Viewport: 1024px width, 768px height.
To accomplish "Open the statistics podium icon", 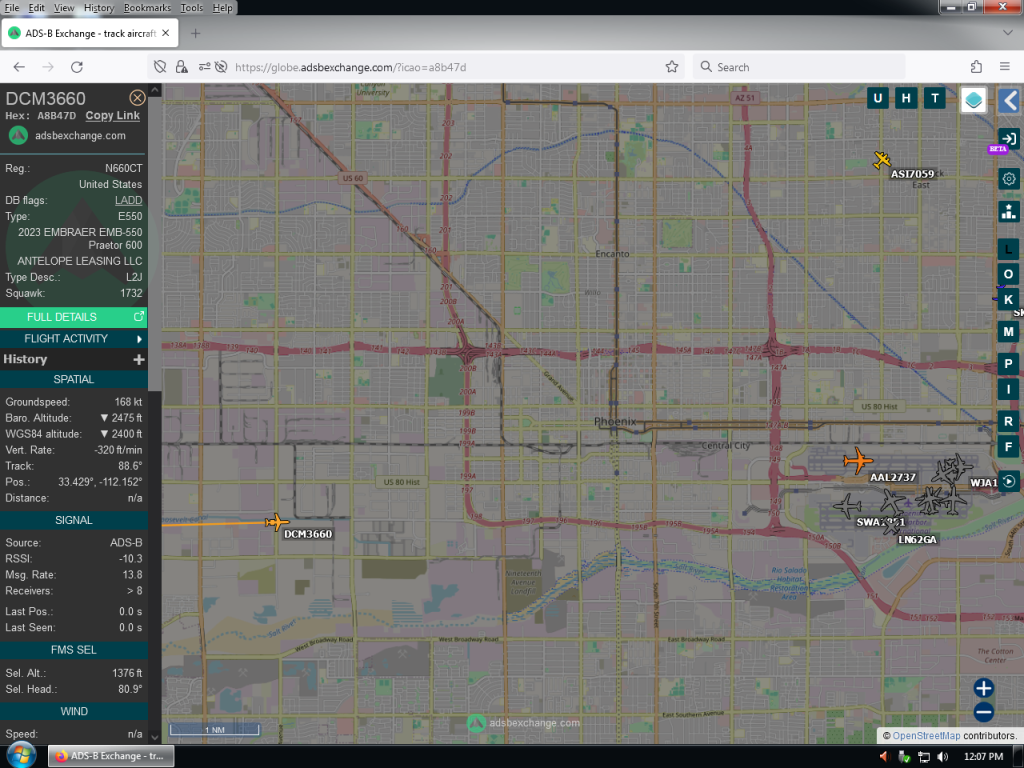I will 1008,212.
